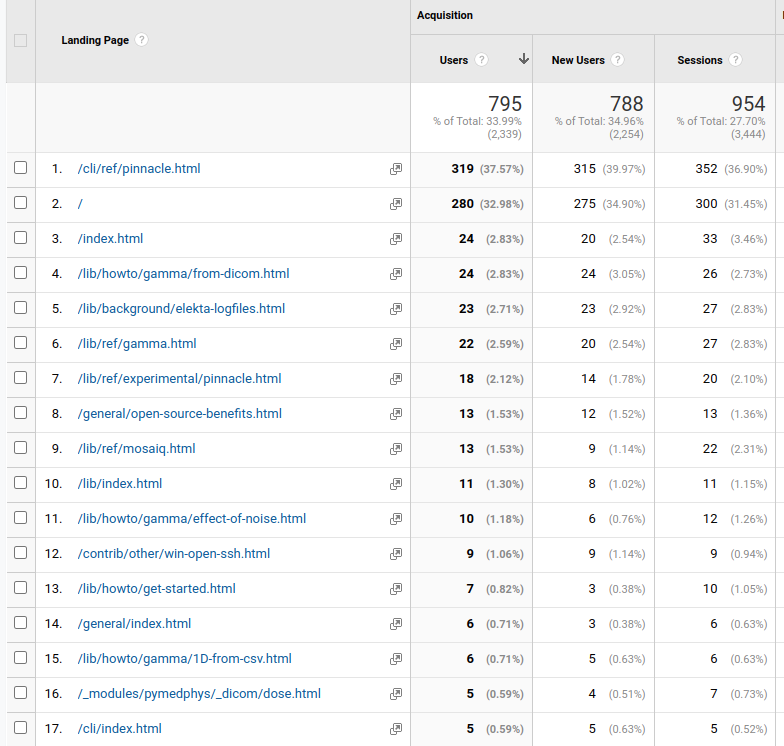784x746 pixels.
Task: Click the Landing Page column header
Action: coord(95,40)
